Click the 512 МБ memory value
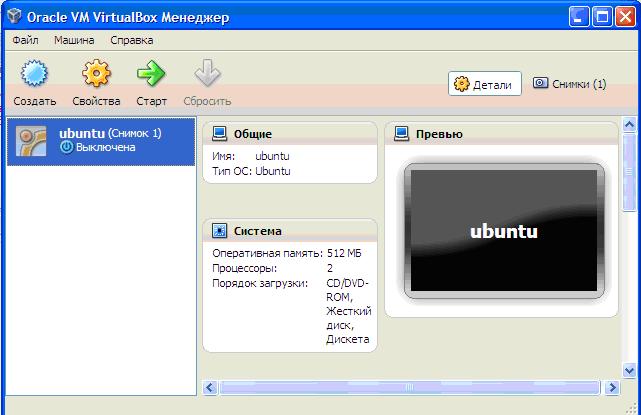Viewport: 641px width, 415px height. pyautogui.click(x=344, y=253)
